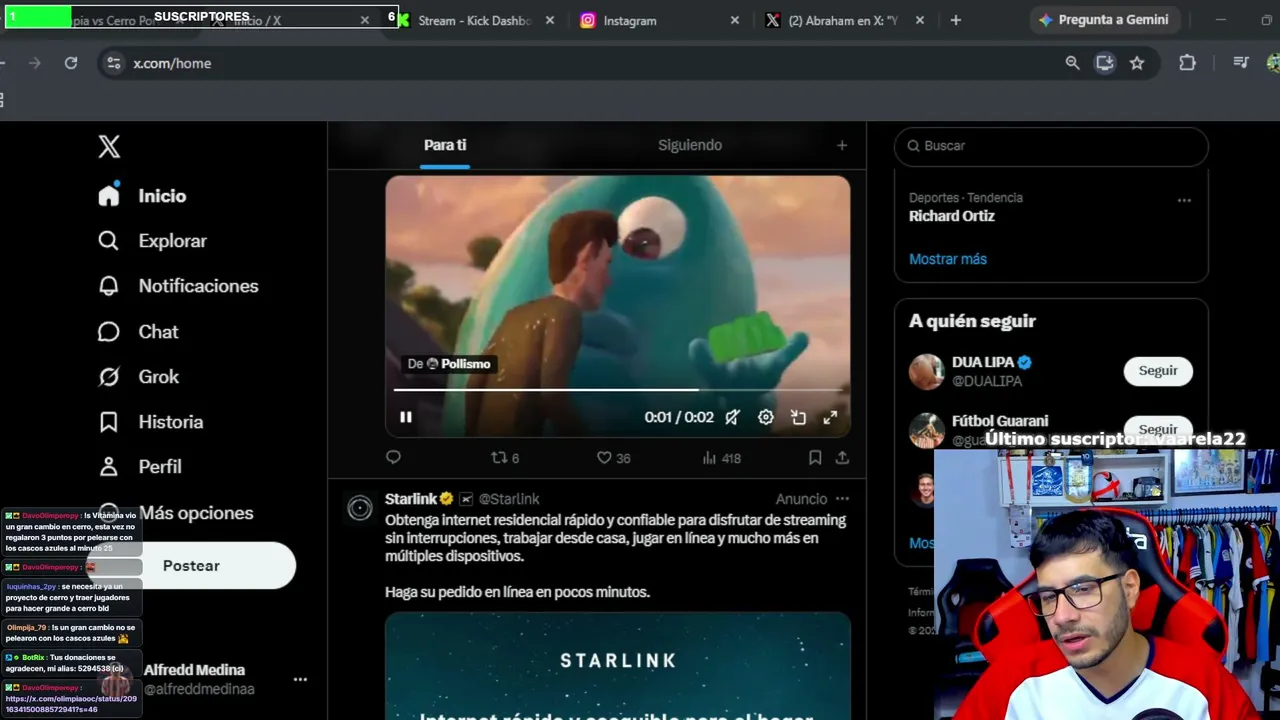The width and height of the screenshot is (1280, 720).
Task: Go forward in browser history
Action: [x=35, y=63]
